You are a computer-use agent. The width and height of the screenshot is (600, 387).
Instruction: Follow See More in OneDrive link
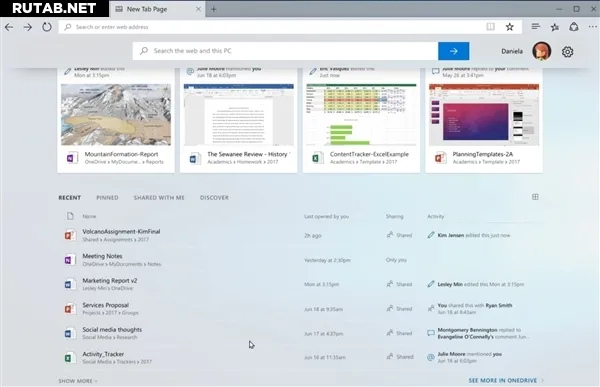505,380
